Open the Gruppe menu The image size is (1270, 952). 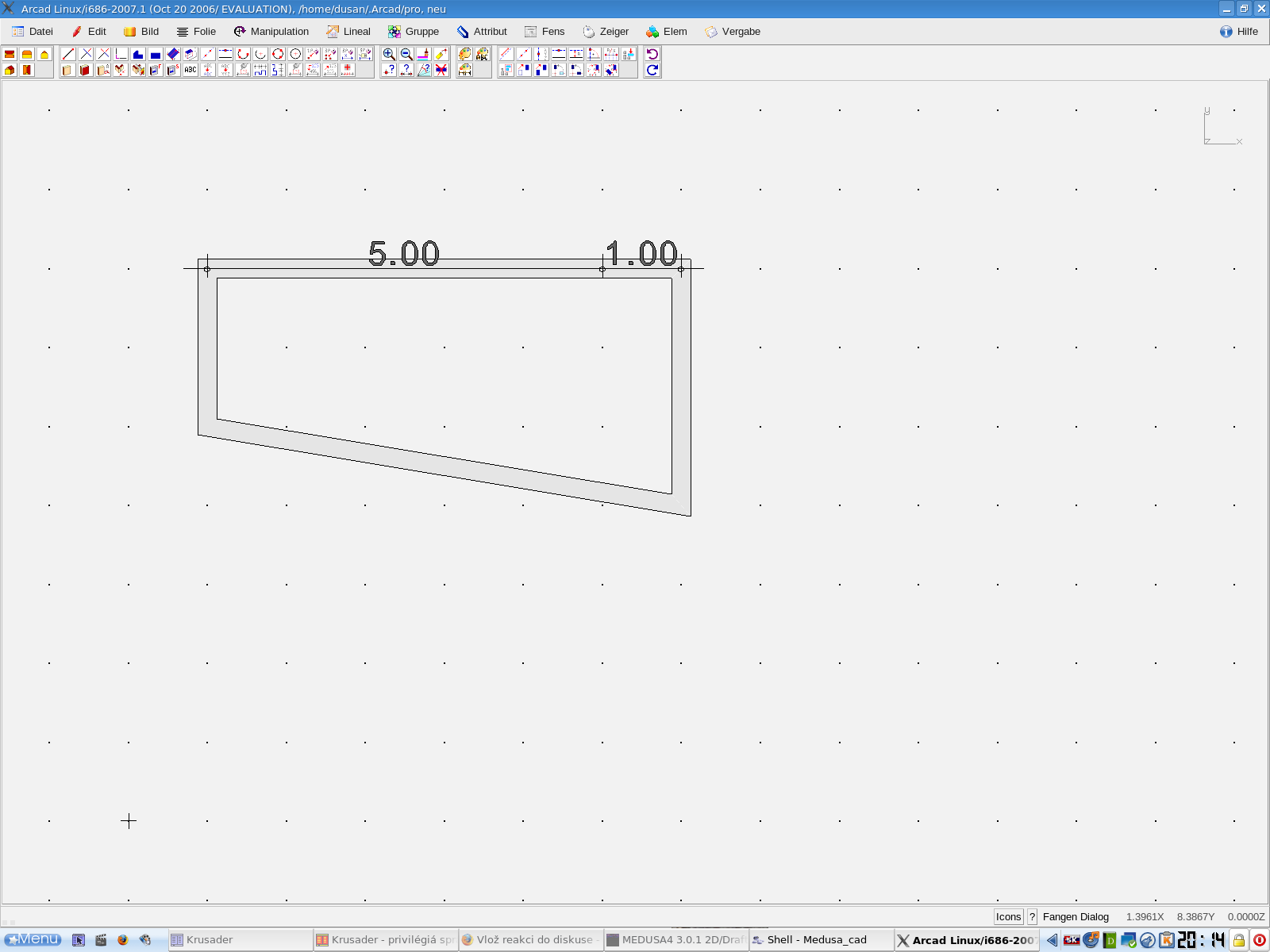click(414, 32)
